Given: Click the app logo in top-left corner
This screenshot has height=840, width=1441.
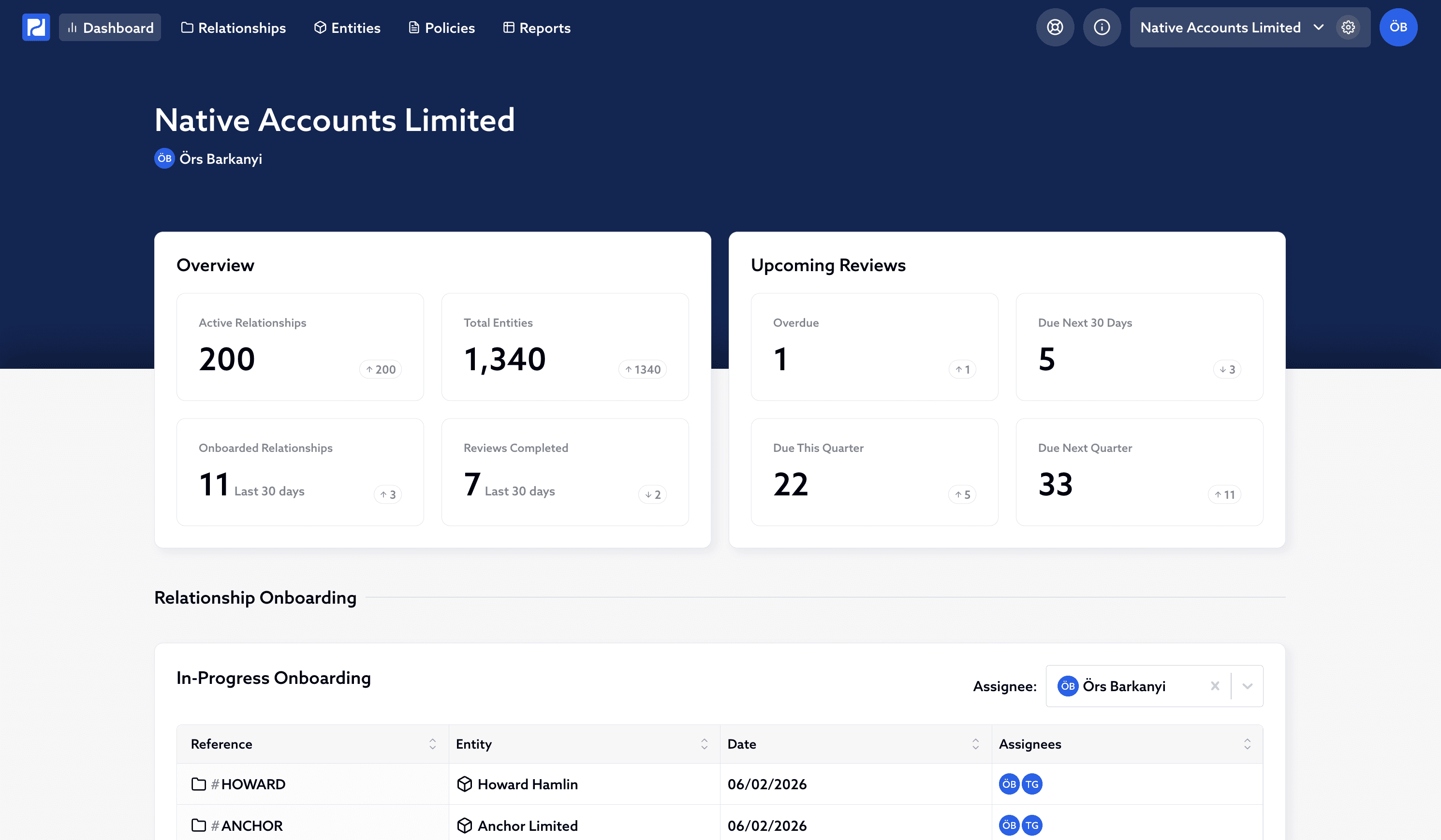Looking at the screenshot, I should pos(36,28).
